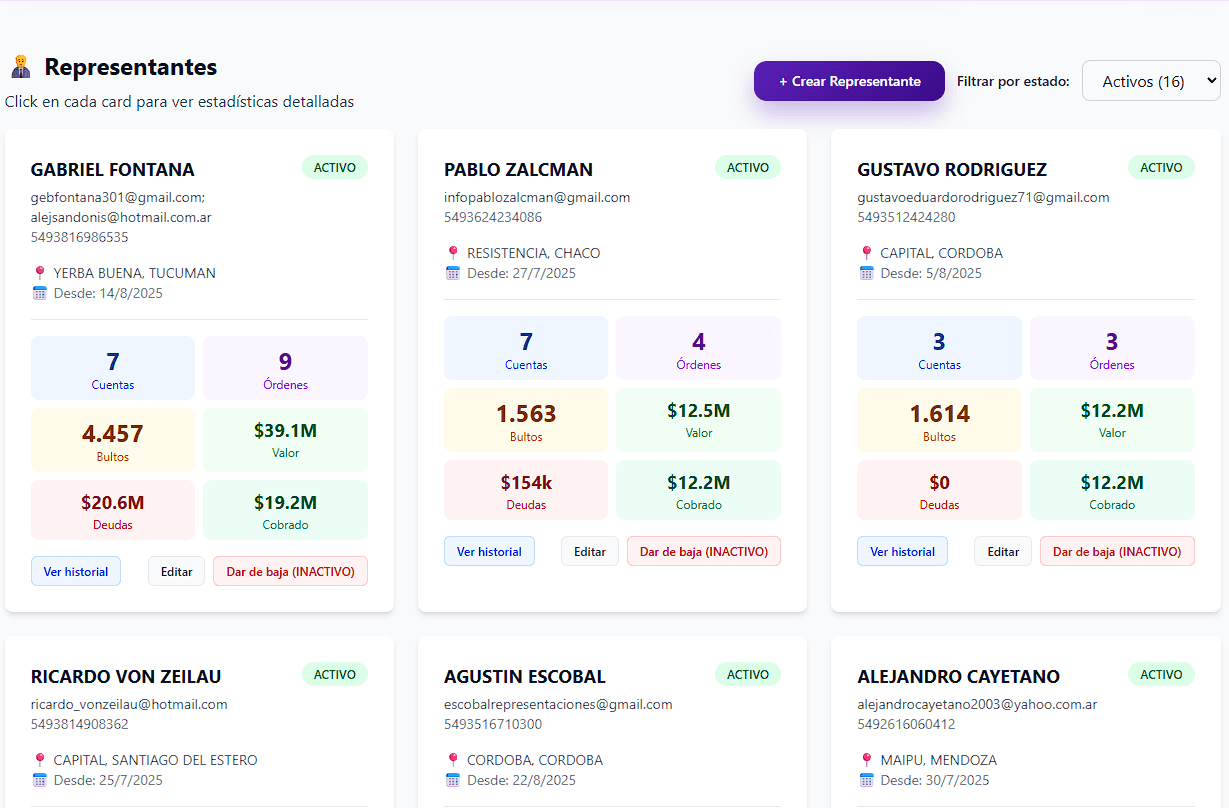Click Dar de baja on Gustavo Rodriguez's card
The image size is (1229, 808).
(x=1117, y=551)
